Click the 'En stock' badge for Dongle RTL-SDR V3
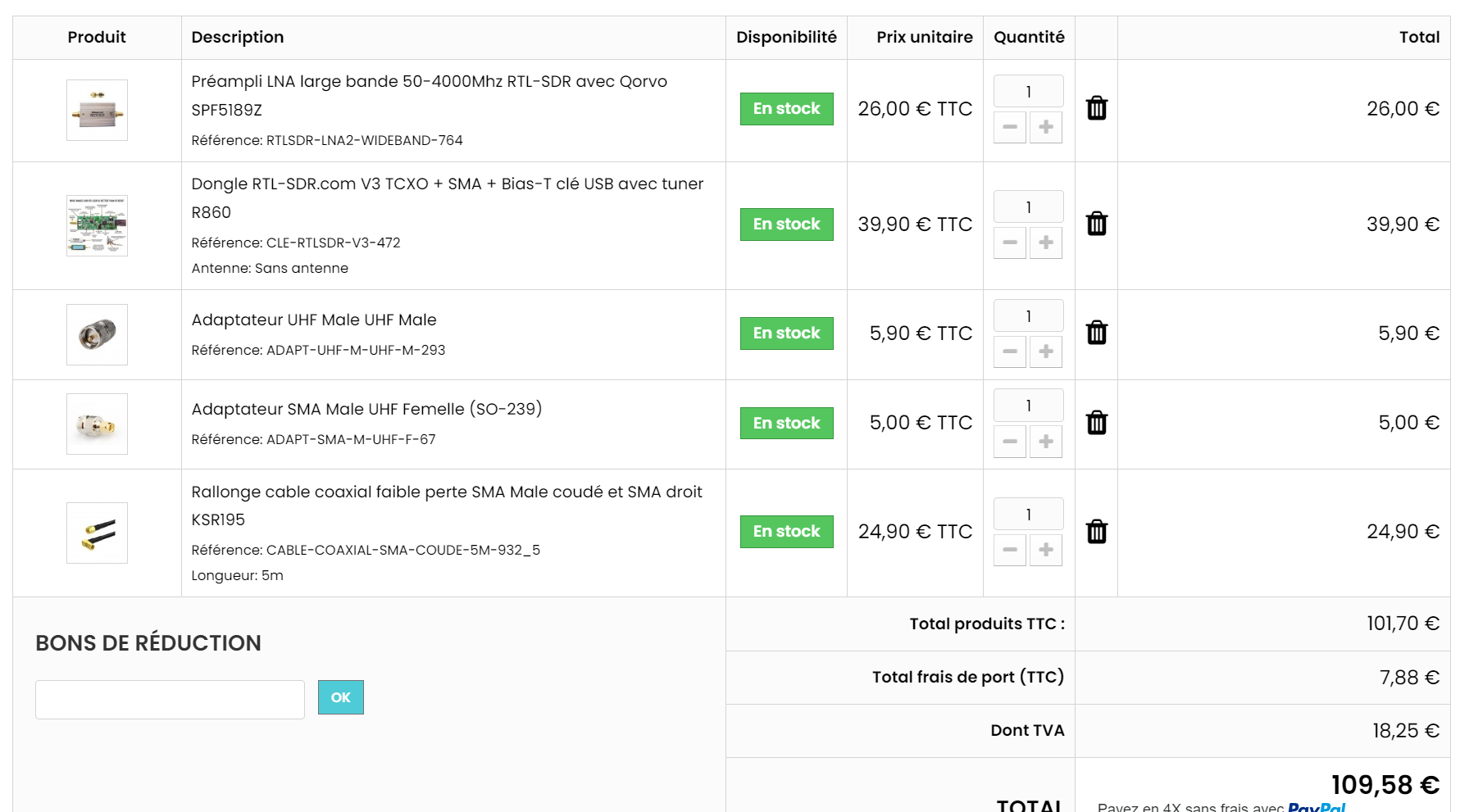The image size is (1460, 812). click(787, 225)
